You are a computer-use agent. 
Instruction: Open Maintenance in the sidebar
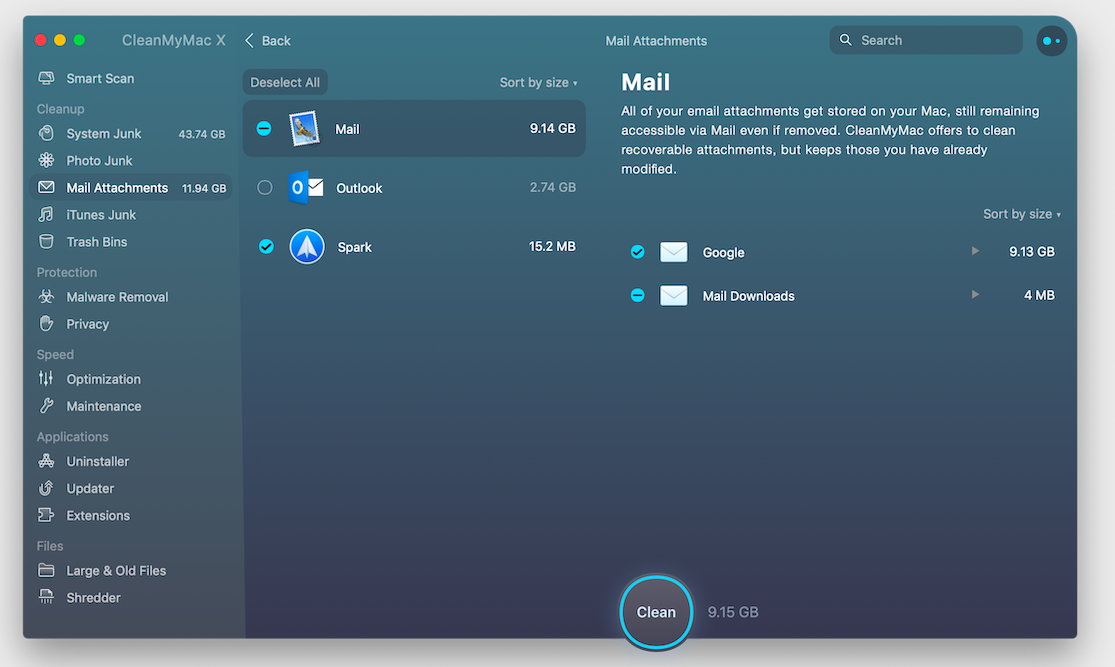point(132,406)
